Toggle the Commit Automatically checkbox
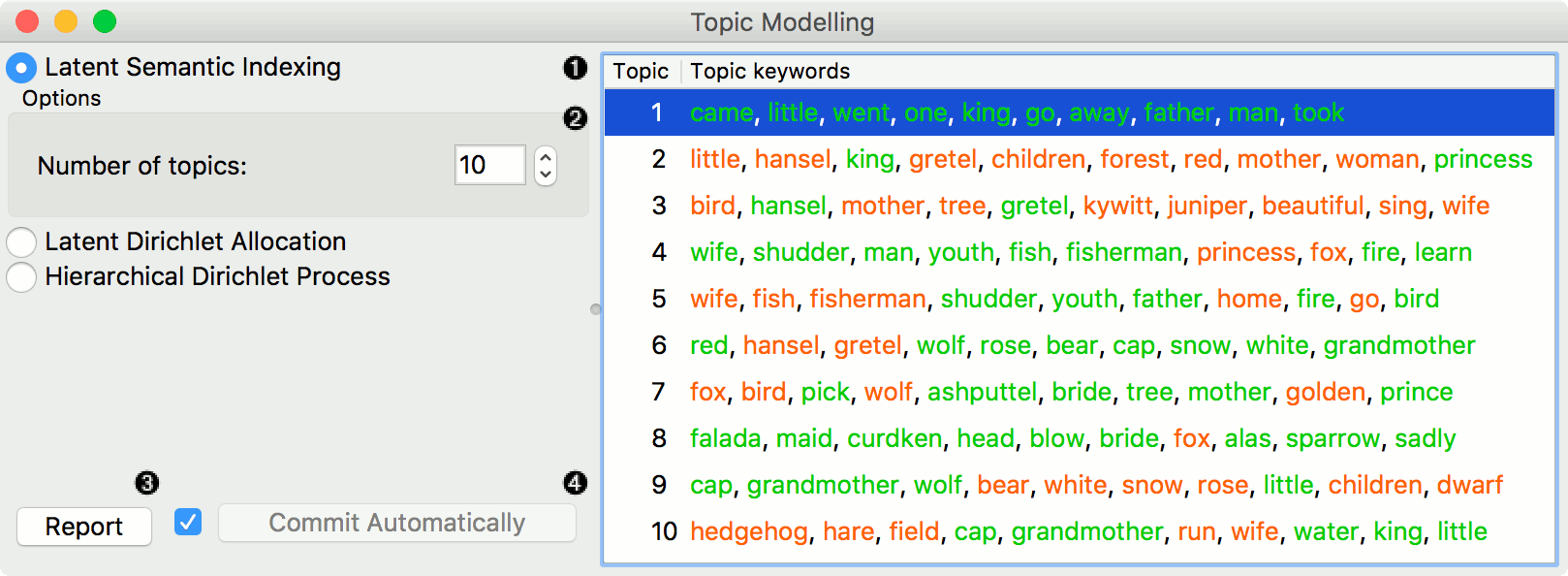This screenshot has width=1568, height=576. 188,523
